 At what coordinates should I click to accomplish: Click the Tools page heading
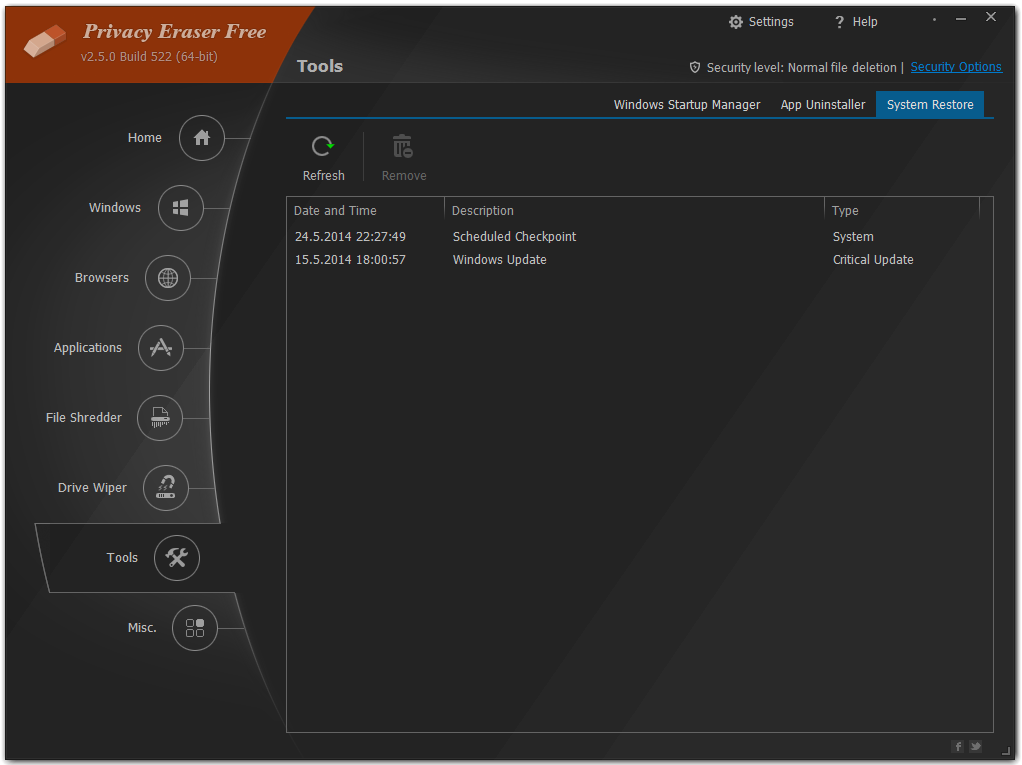(319, 66)
